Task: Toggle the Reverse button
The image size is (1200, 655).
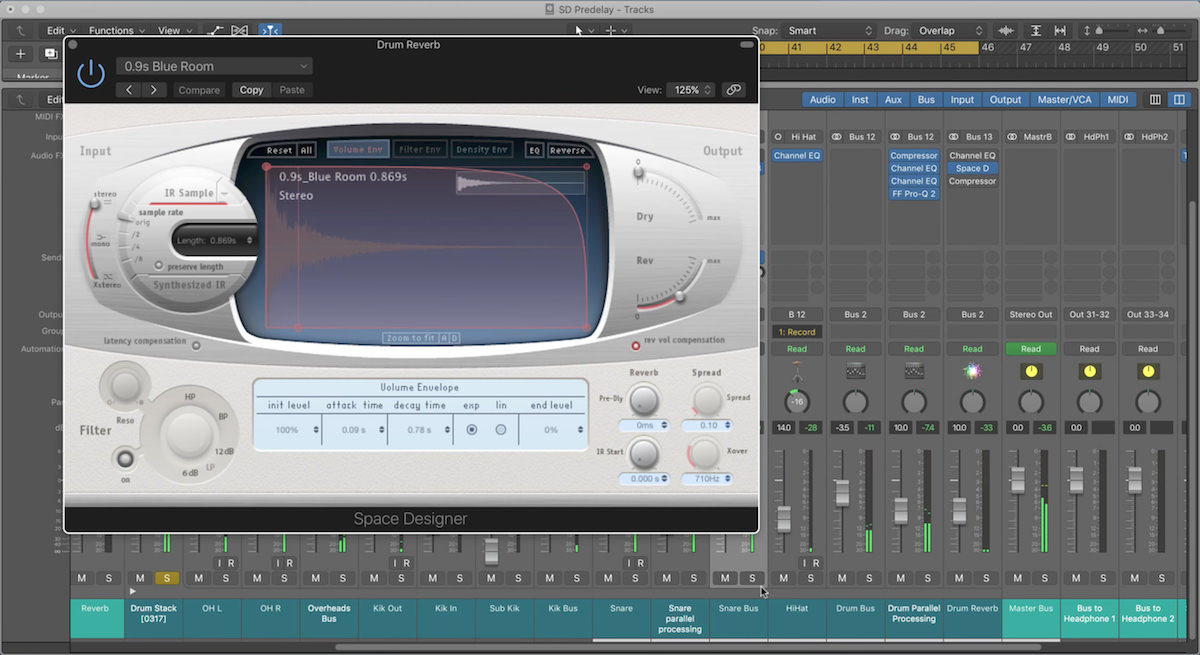Action: click(x=567, y=150)
